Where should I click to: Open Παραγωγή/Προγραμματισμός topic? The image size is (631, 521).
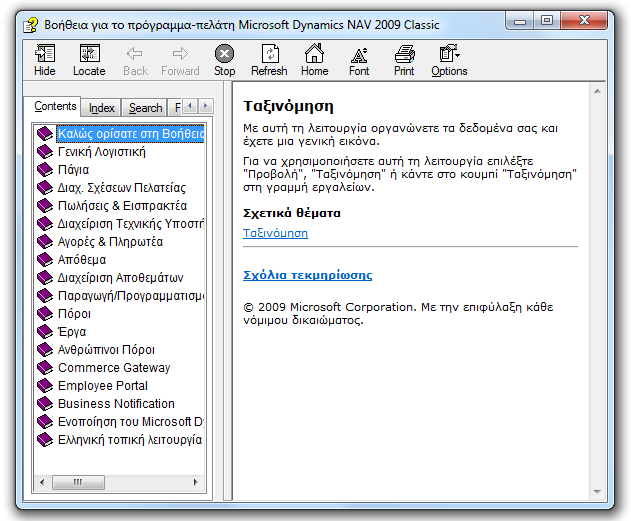(131, 296)
